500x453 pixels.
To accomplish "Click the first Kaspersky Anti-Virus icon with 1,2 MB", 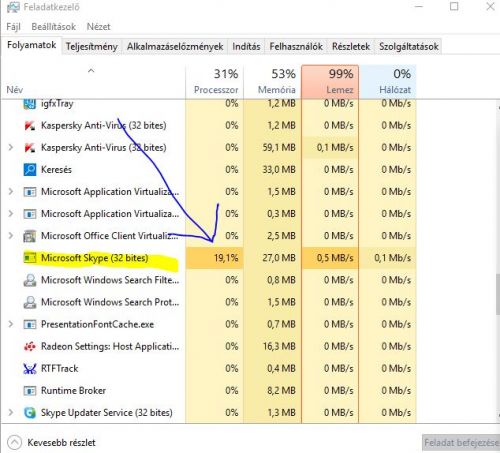I will (x=30, y=126).
